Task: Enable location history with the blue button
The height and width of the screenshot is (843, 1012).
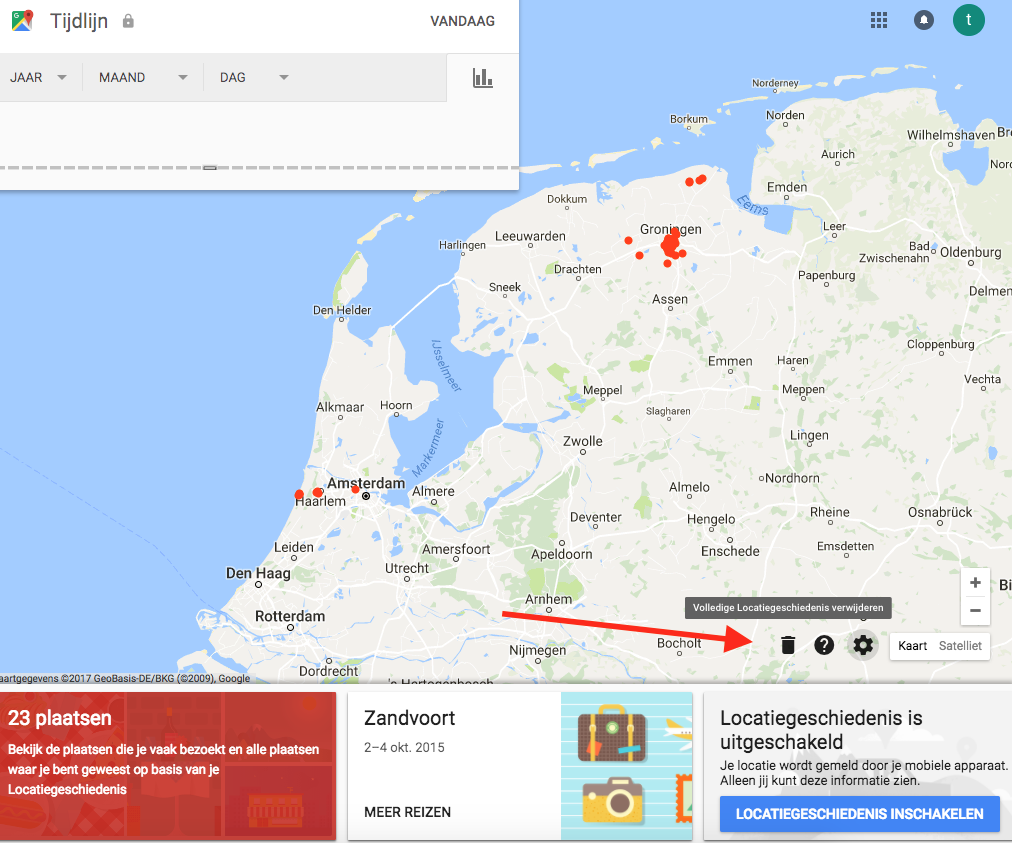Action: (859, 813)
